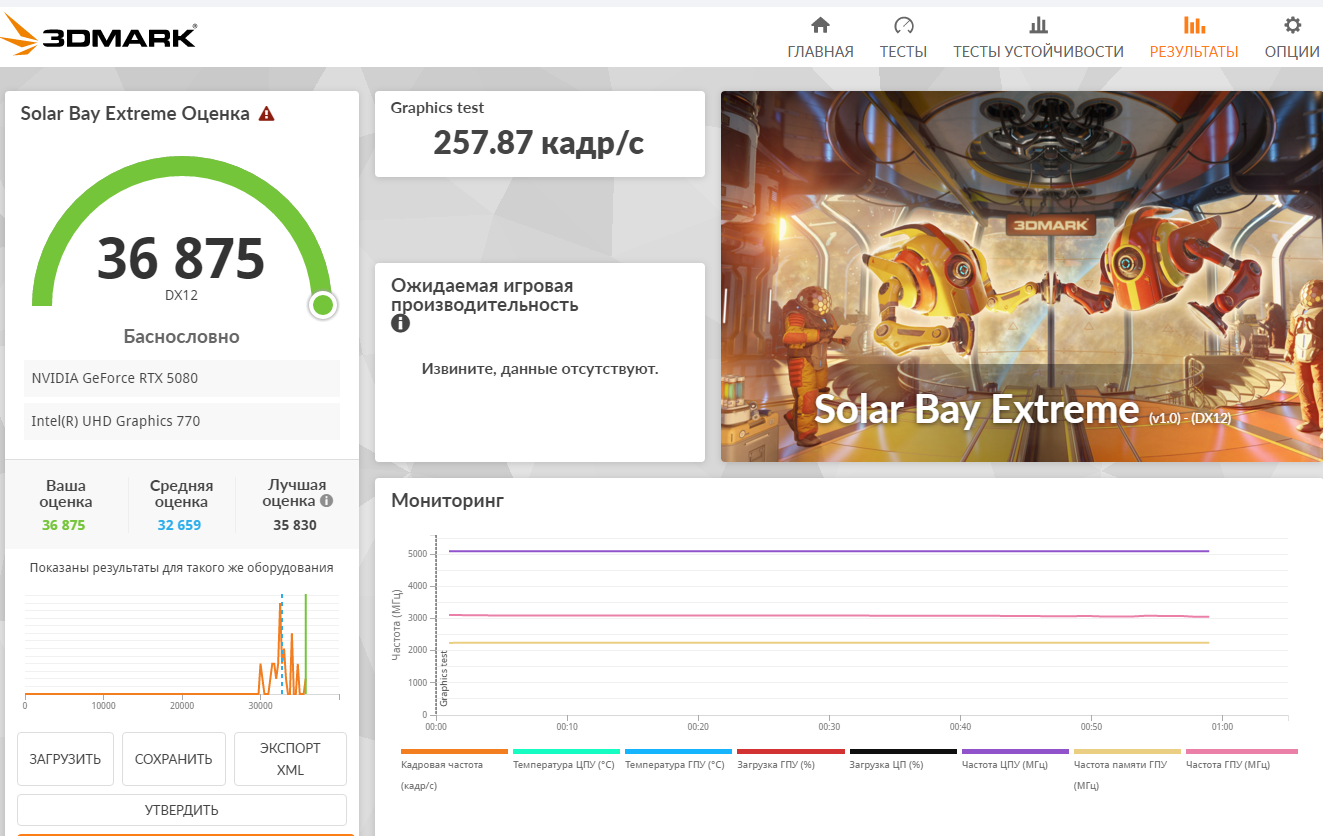Click the large 36 875 score in the gauge
The image size is (1323, 836).
click(x=181, y=258)
